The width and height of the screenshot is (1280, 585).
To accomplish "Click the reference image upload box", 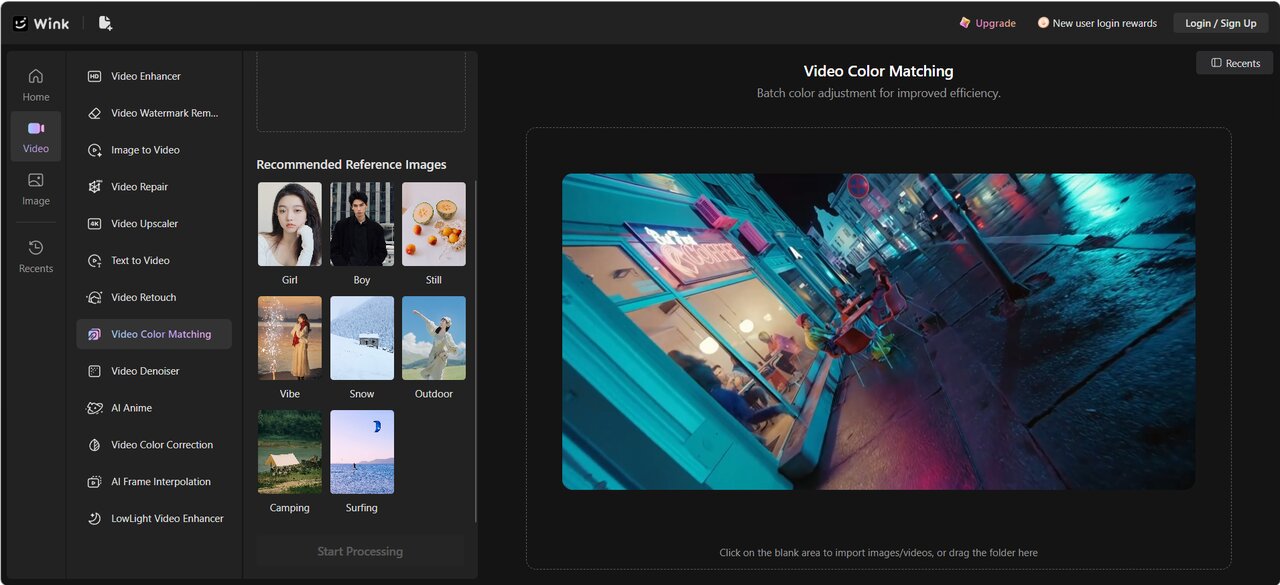I will 361,92.
